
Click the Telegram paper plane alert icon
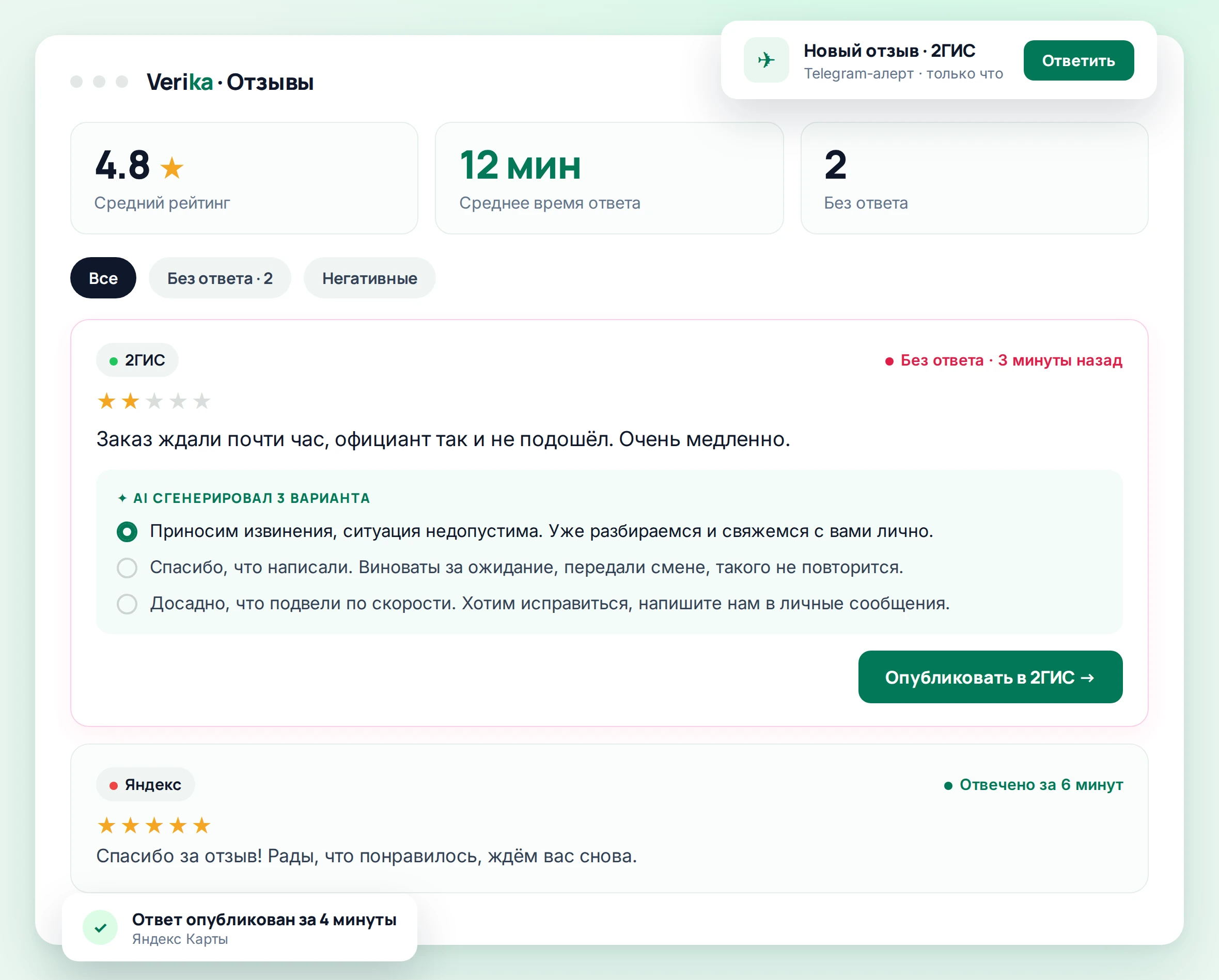click(766, 60)
